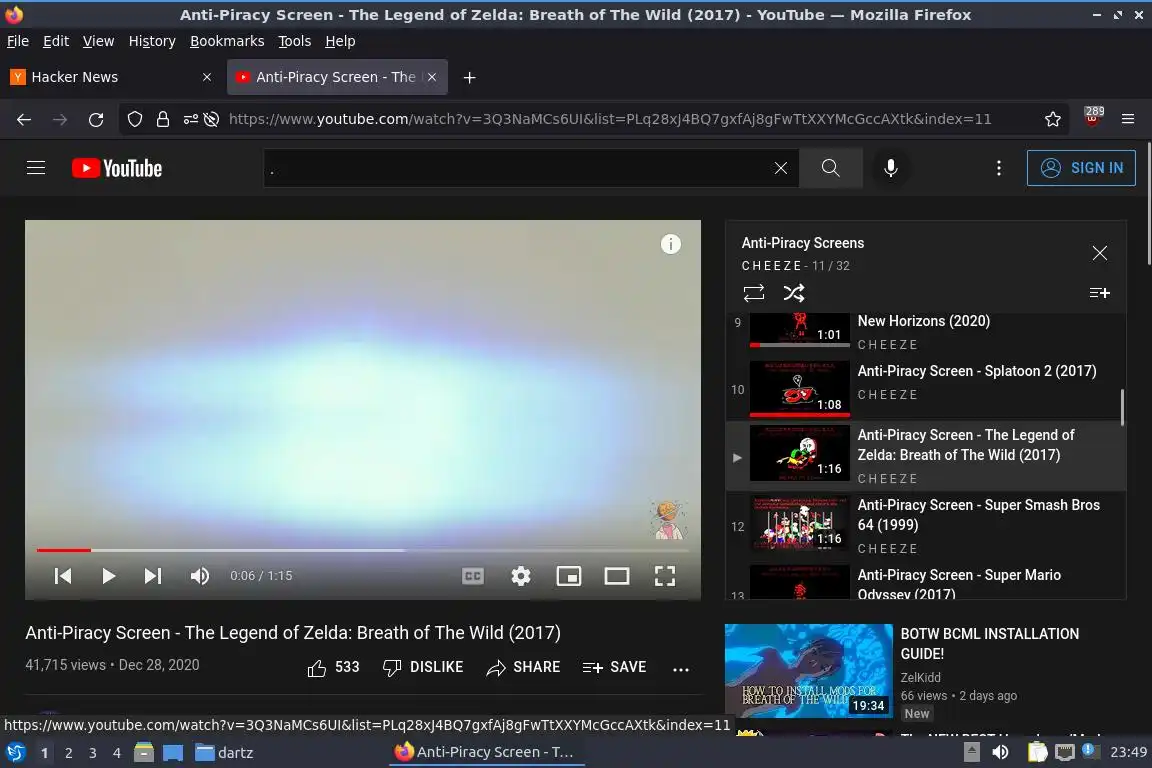Click the SIGN IN button

(1081, 168)
